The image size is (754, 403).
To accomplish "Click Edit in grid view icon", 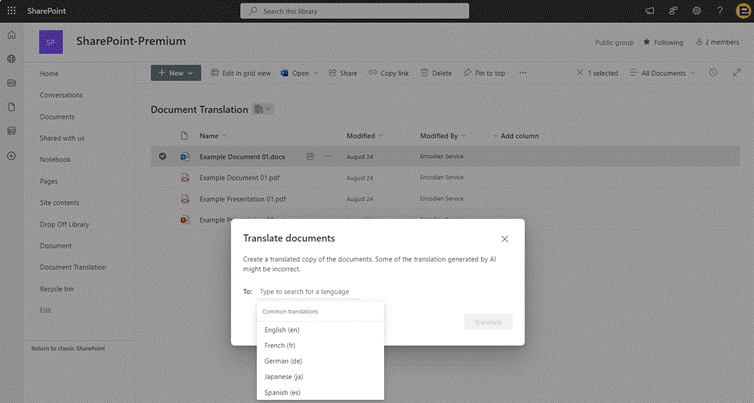I will (215, 73).
